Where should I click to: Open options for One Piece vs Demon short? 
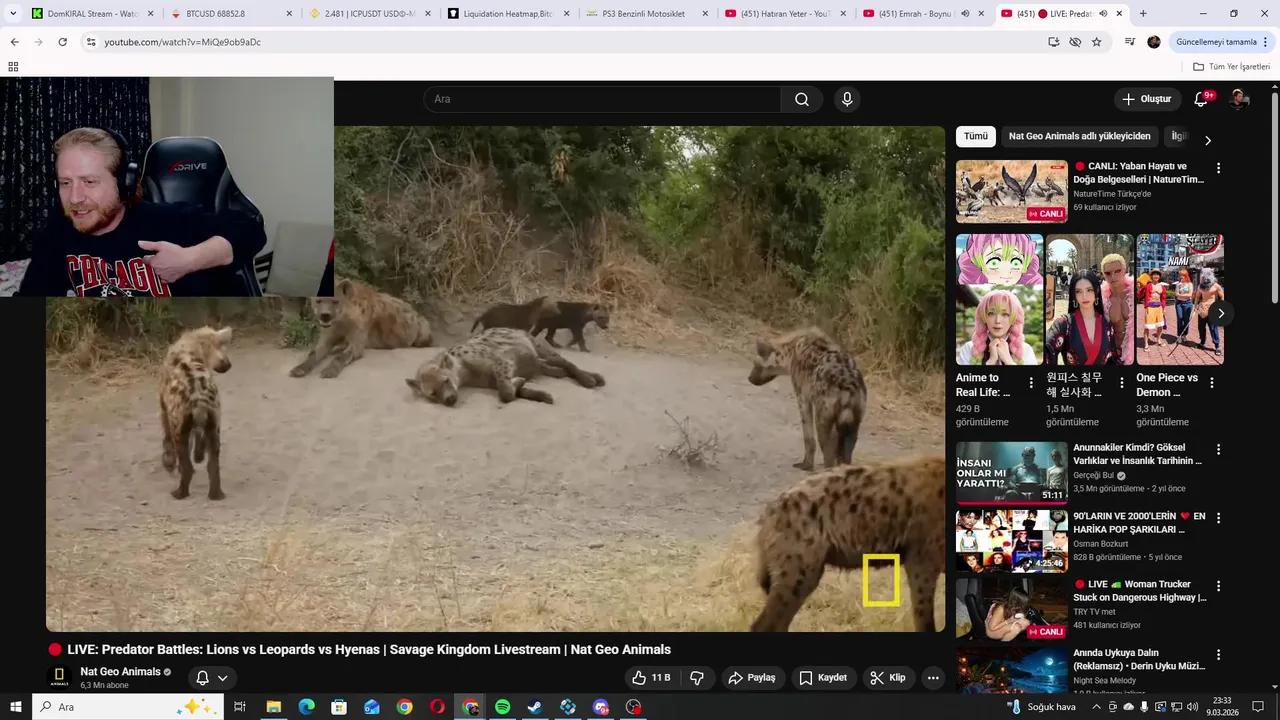point(1212,382)
